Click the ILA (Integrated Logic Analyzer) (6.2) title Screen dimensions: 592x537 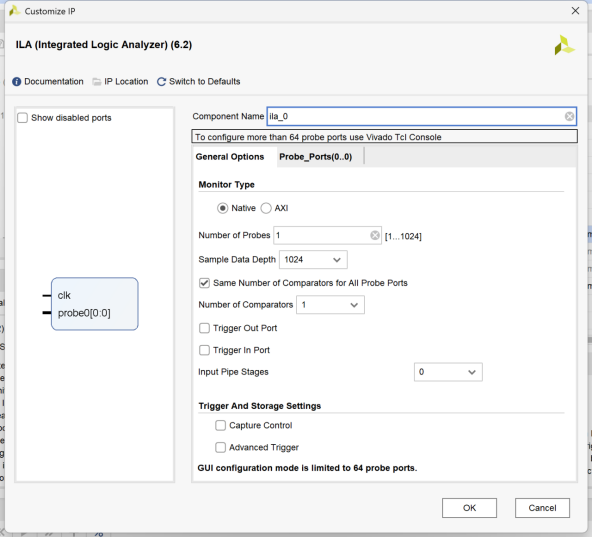pos(104,45)
